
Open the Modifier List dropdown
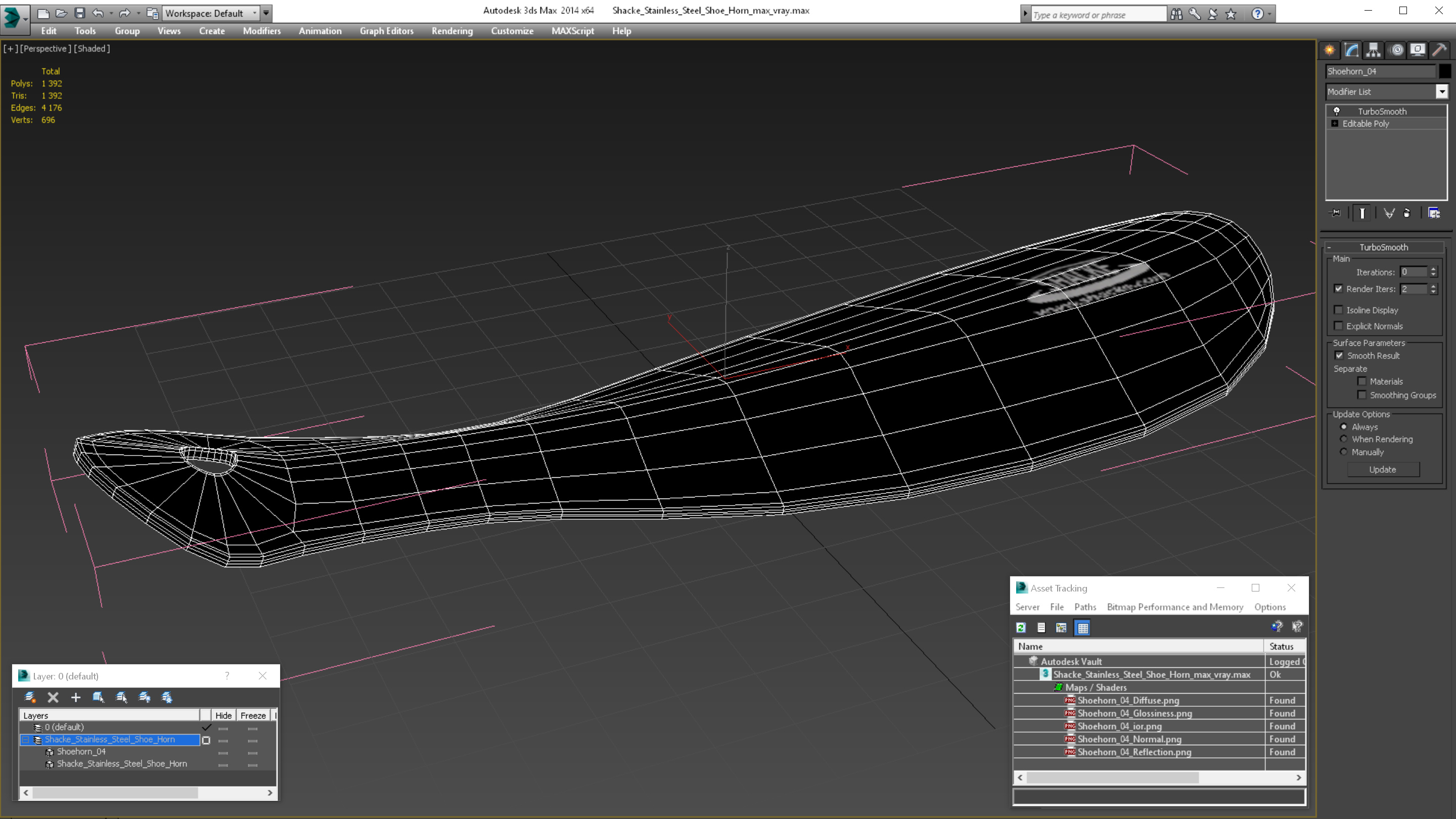[1441, 92]
